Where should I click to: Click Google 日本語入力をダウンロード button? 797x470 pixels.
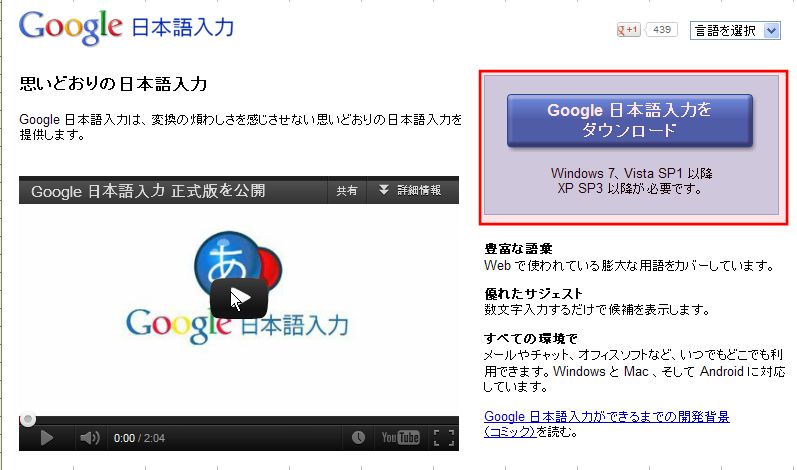[x=630, y=120]
